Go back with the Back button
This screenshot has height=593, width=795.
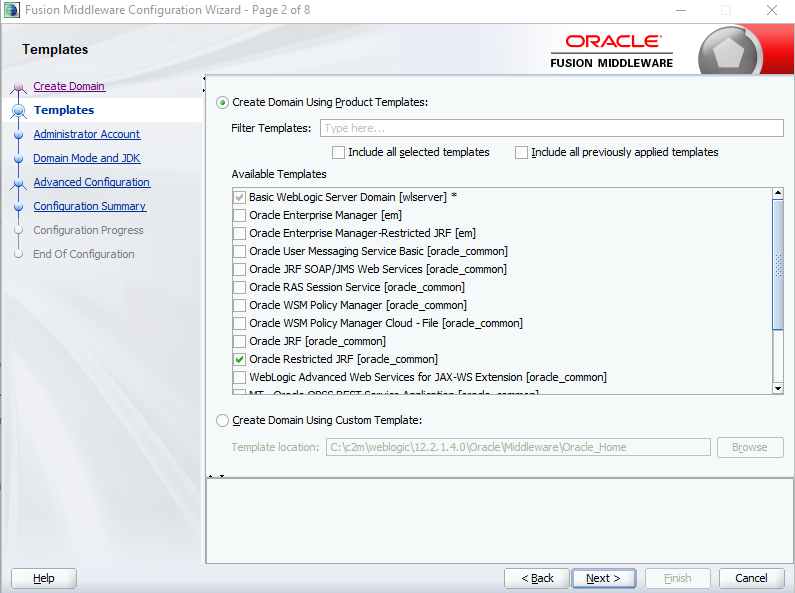(x=537, y=578)
